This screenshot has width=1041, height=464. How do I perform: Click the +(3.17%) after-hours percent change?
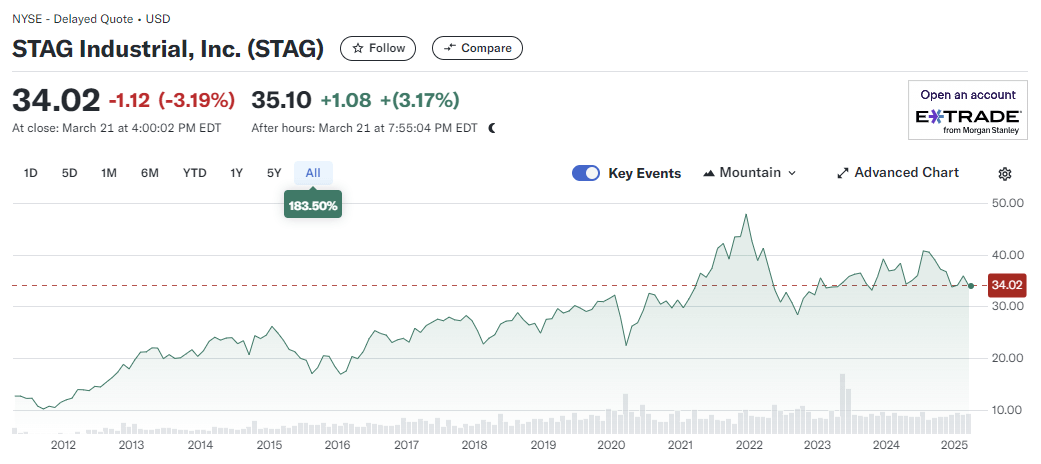(420, 101)
